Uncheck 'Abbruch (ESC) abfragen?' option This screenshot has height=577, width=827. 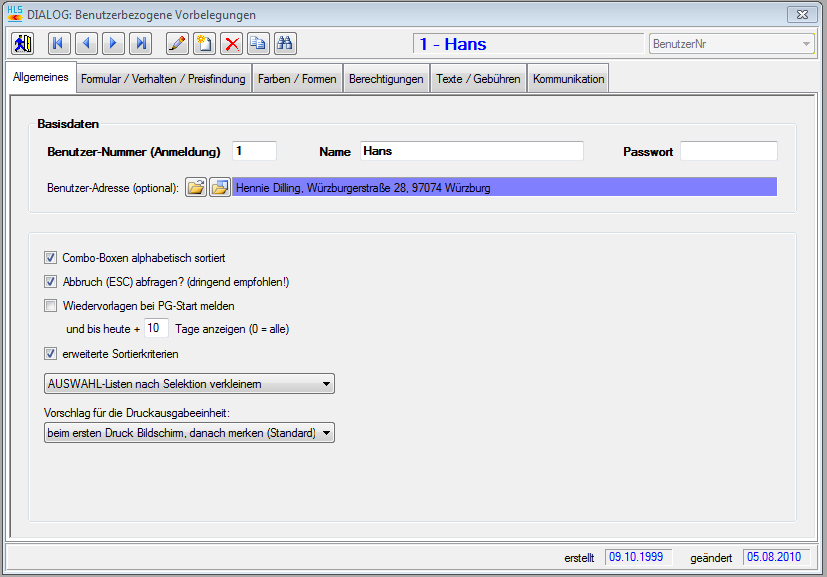point(51,282)
